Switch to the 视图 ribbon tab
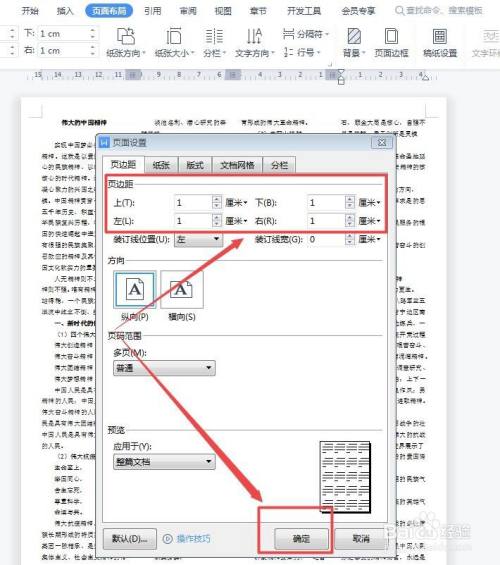500x565 pixels. (x=223, y=11)
